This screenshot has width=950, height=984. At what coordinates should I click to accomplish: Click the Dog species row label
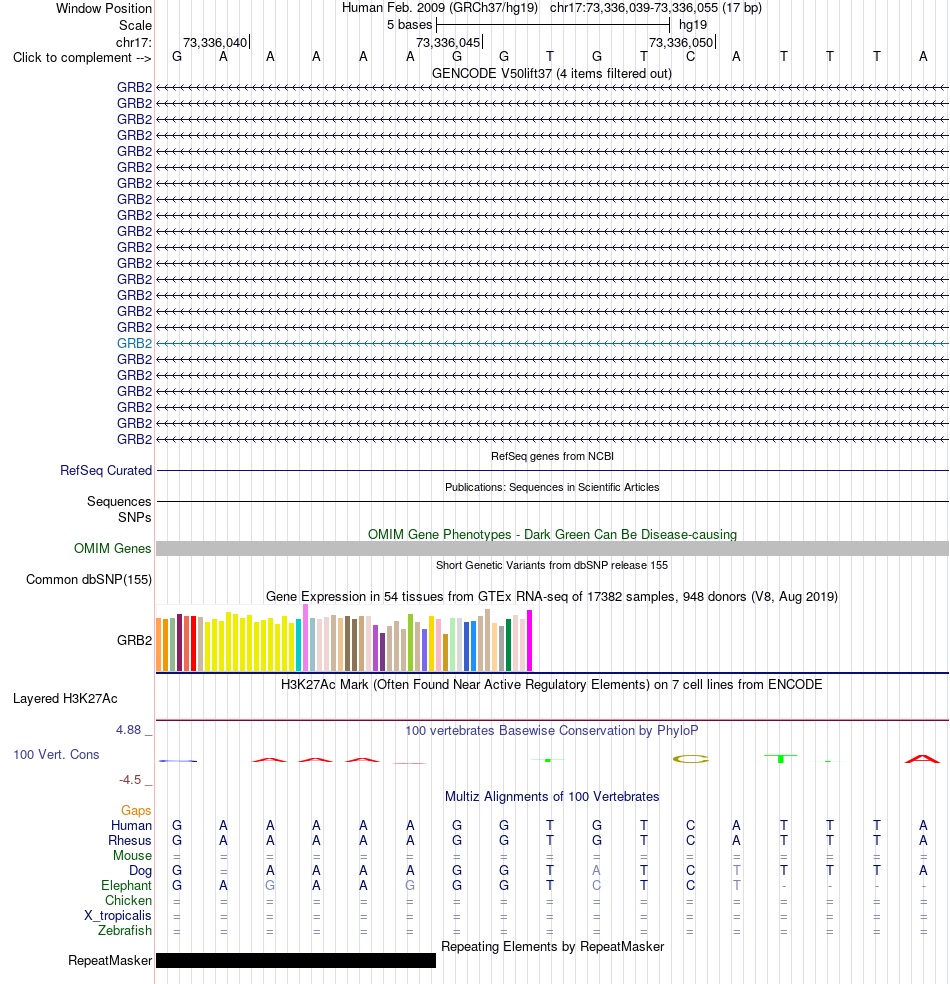click(141, 870)
